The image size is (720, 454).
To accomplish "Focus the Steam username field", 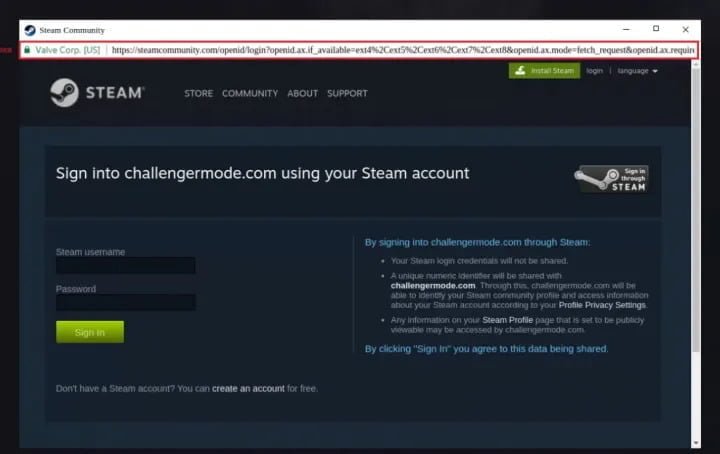I will [125, 265].
